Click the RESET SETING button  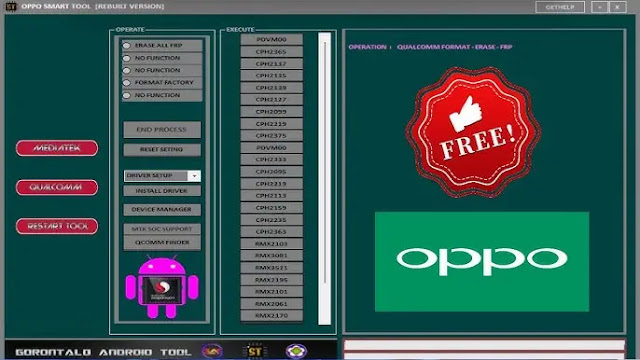coord(162,149)
